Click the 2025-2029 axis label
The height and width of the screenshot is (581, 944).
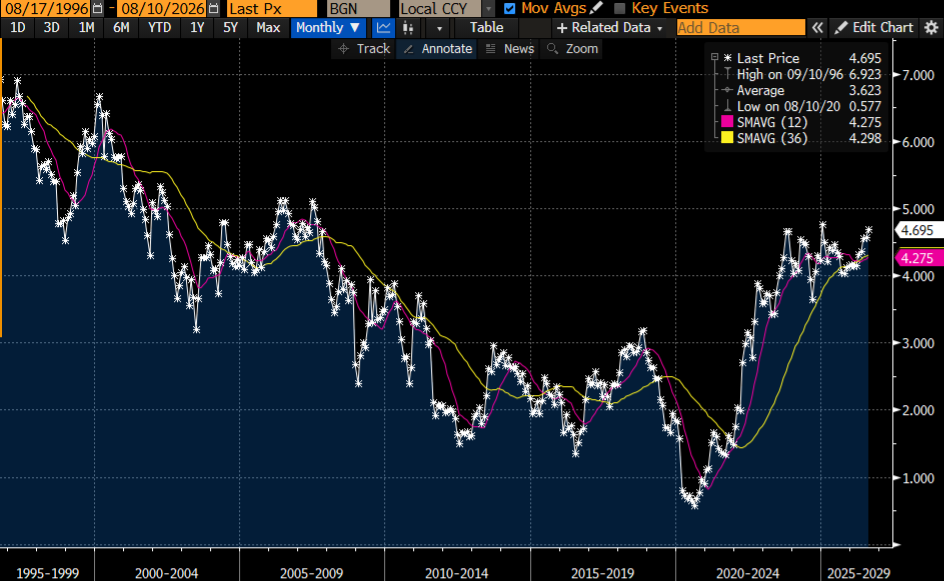(x=859, y=573)
